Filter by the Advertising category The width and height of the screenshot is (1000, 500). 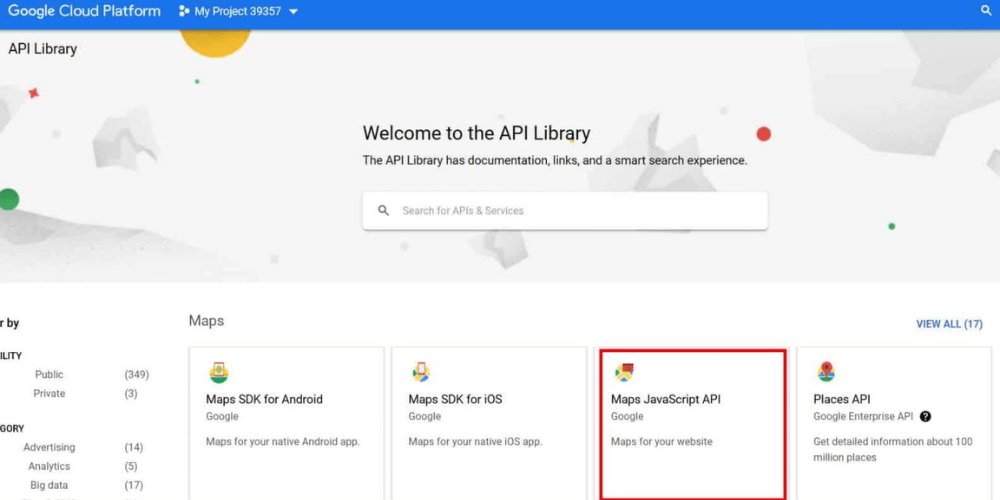[49, 447]
